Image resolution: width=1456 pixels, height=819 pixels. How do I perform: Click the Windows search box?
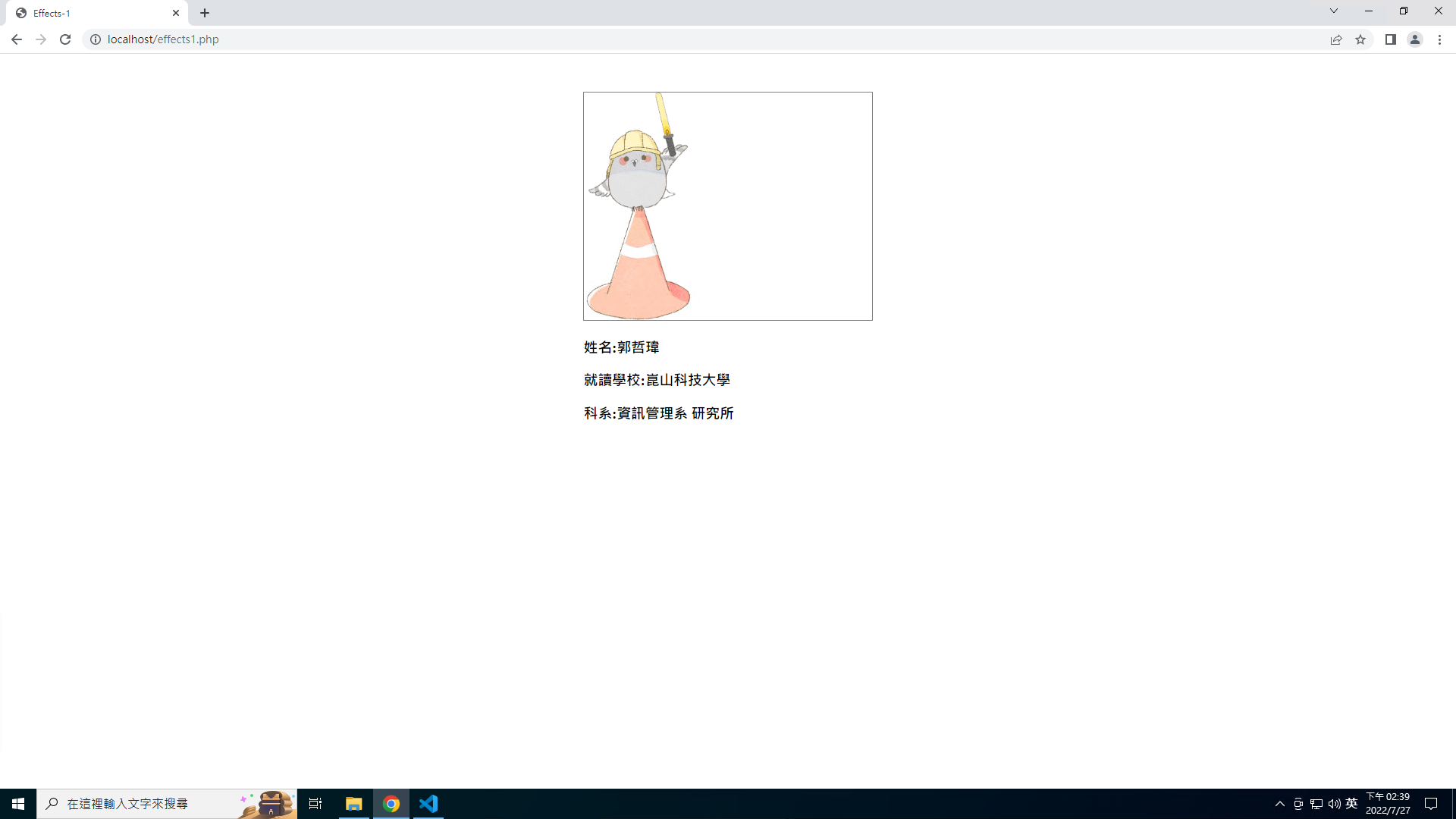click(152, 804)
